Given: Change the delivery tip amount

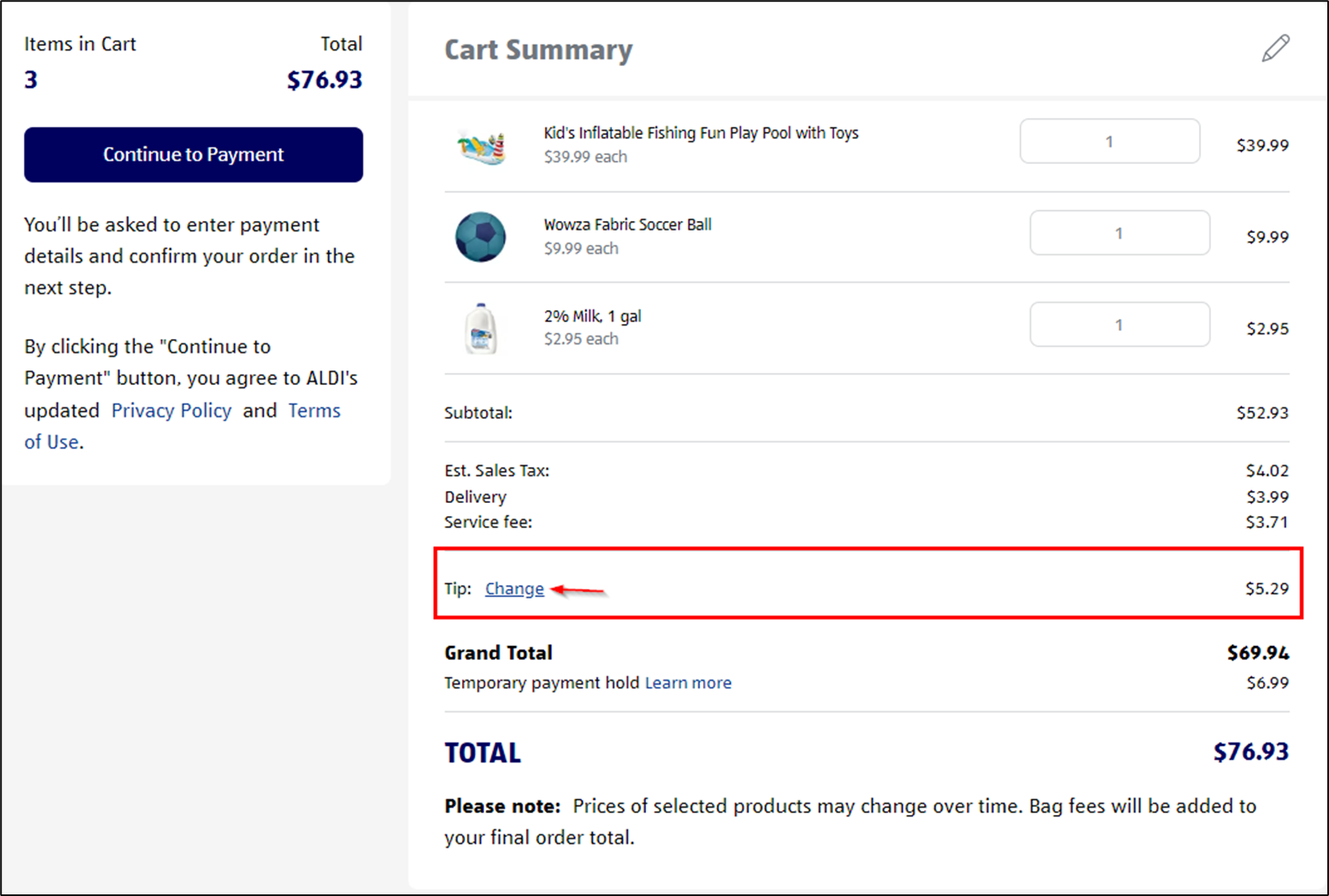Looking at the screenshot, I should click(x=513, y=588).
